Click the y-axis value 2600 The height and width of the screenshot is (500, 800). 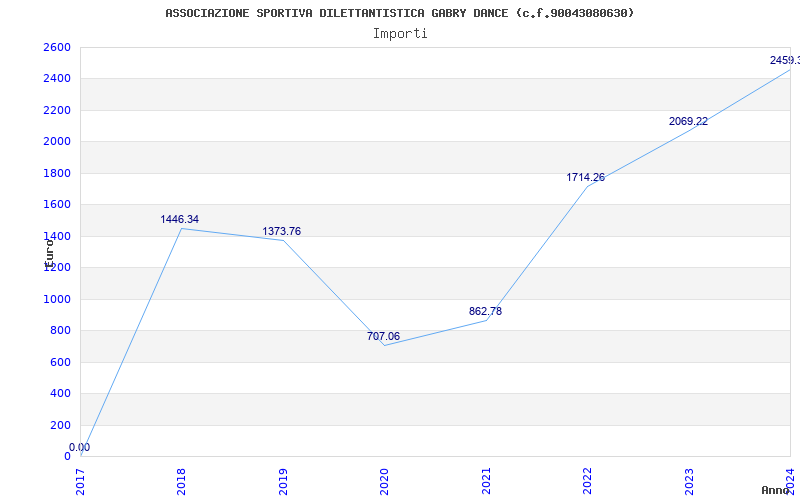tap(58, 47)
